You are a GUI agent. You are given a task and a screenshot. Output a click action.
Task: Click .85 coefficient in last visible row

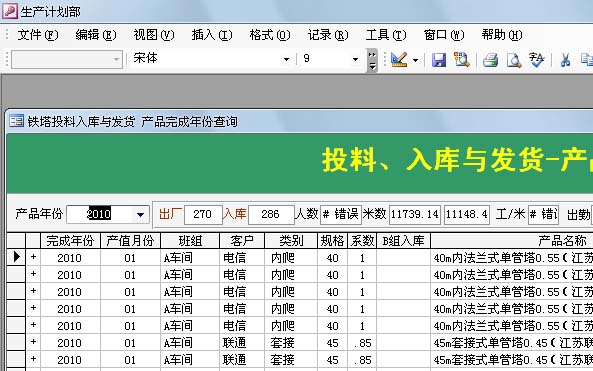tap(363, 360)
